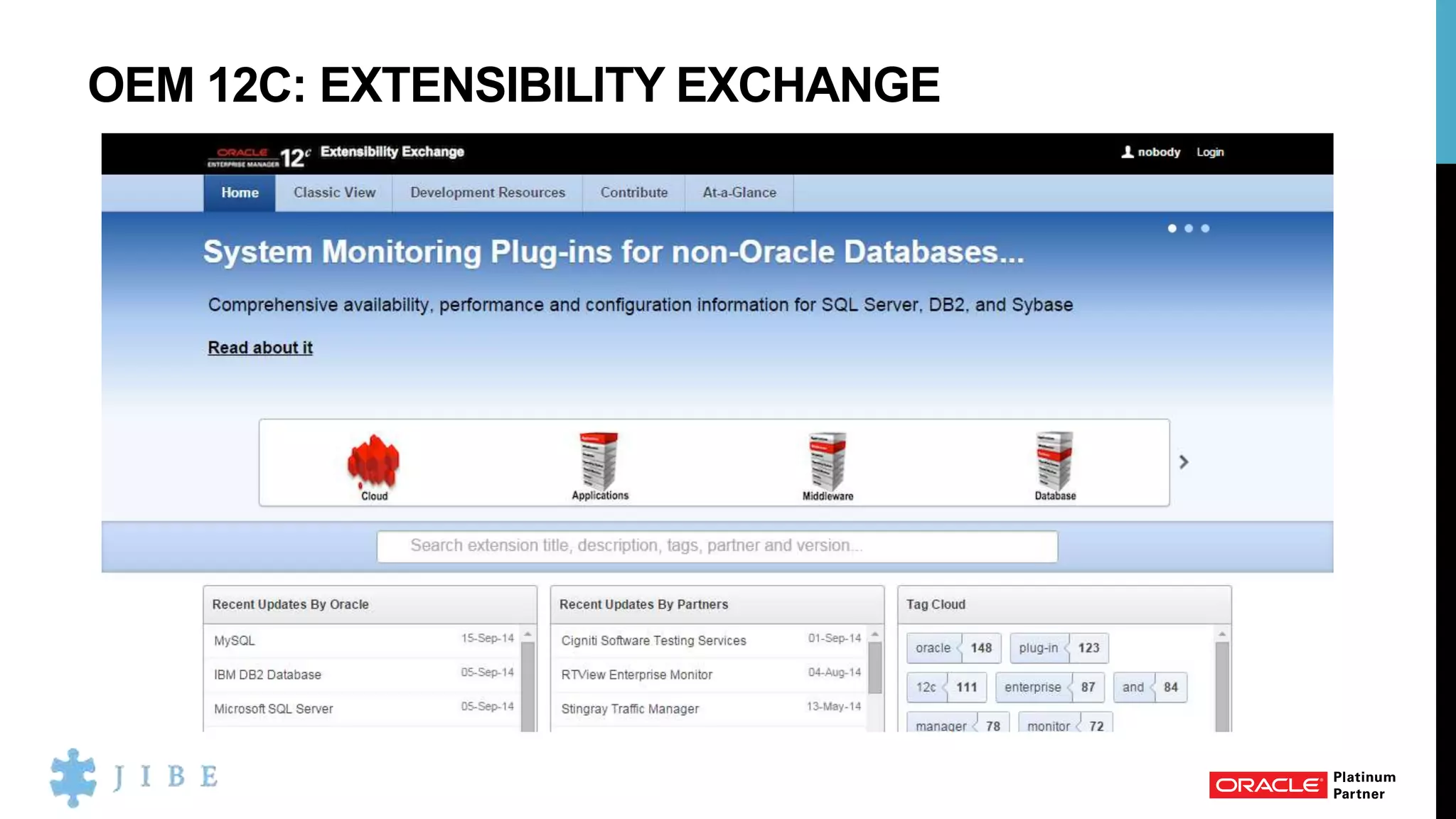
Task: Select the third banner slide dot
Action: coord(1205,228)
